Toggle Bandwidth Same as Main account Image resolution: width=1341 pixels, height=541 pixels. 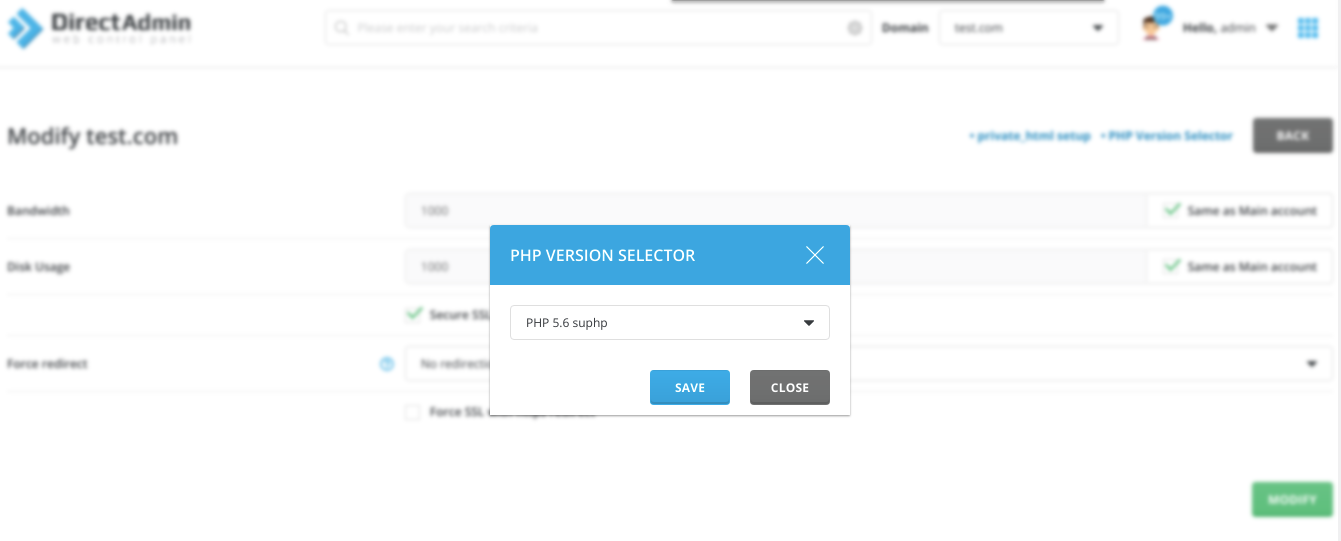1171,211
